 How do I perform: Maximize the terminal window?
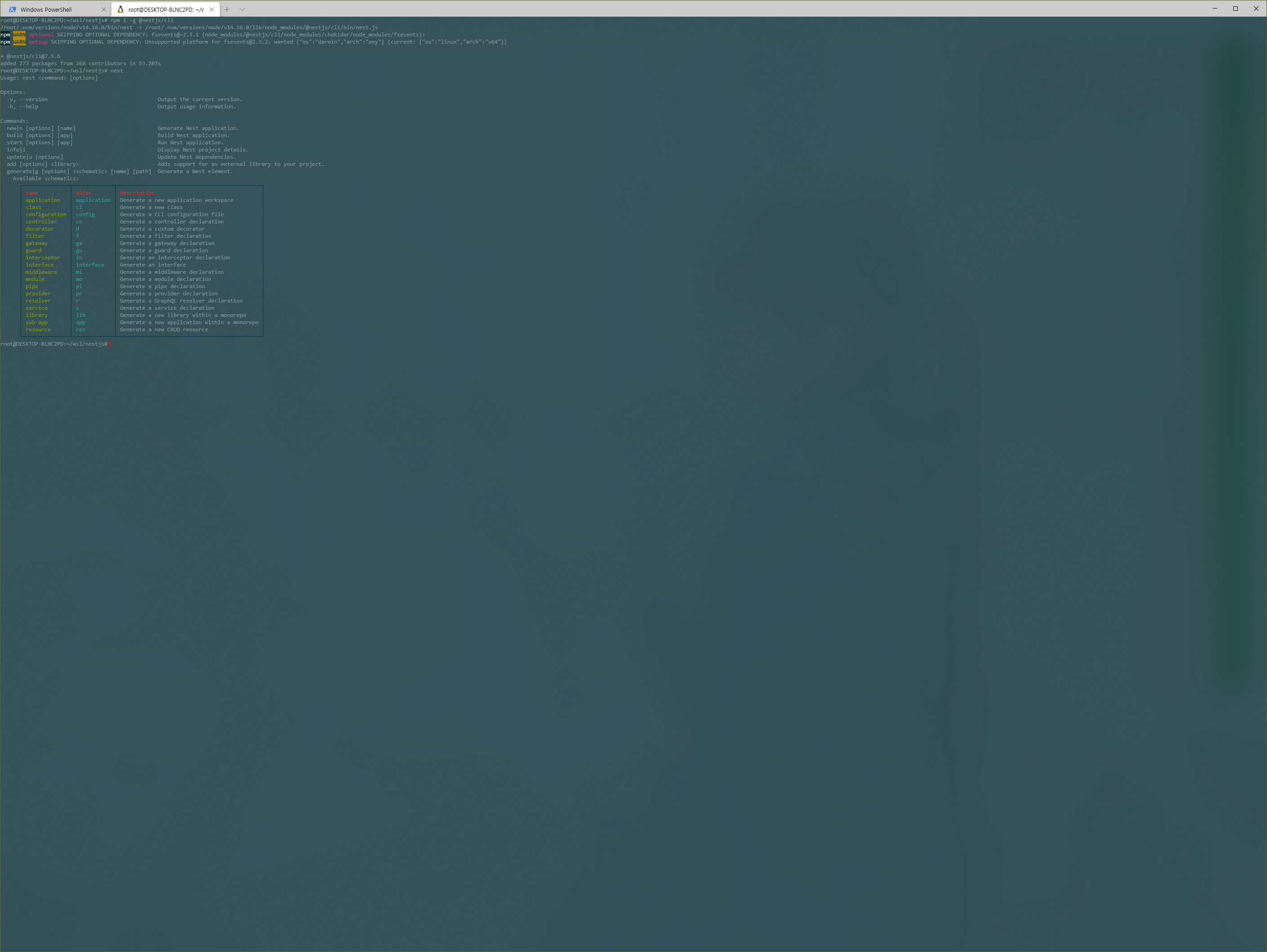1236,9
